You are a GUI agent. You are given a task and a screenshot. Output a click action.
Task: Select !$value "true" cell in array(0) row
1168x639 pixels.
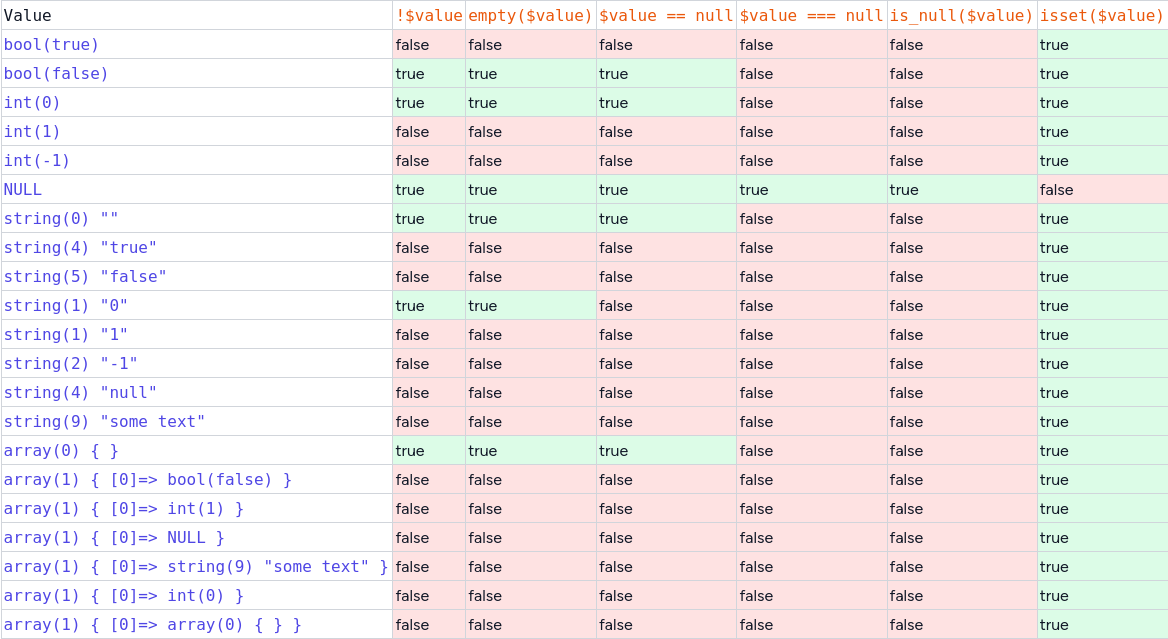tap(429, 451)
